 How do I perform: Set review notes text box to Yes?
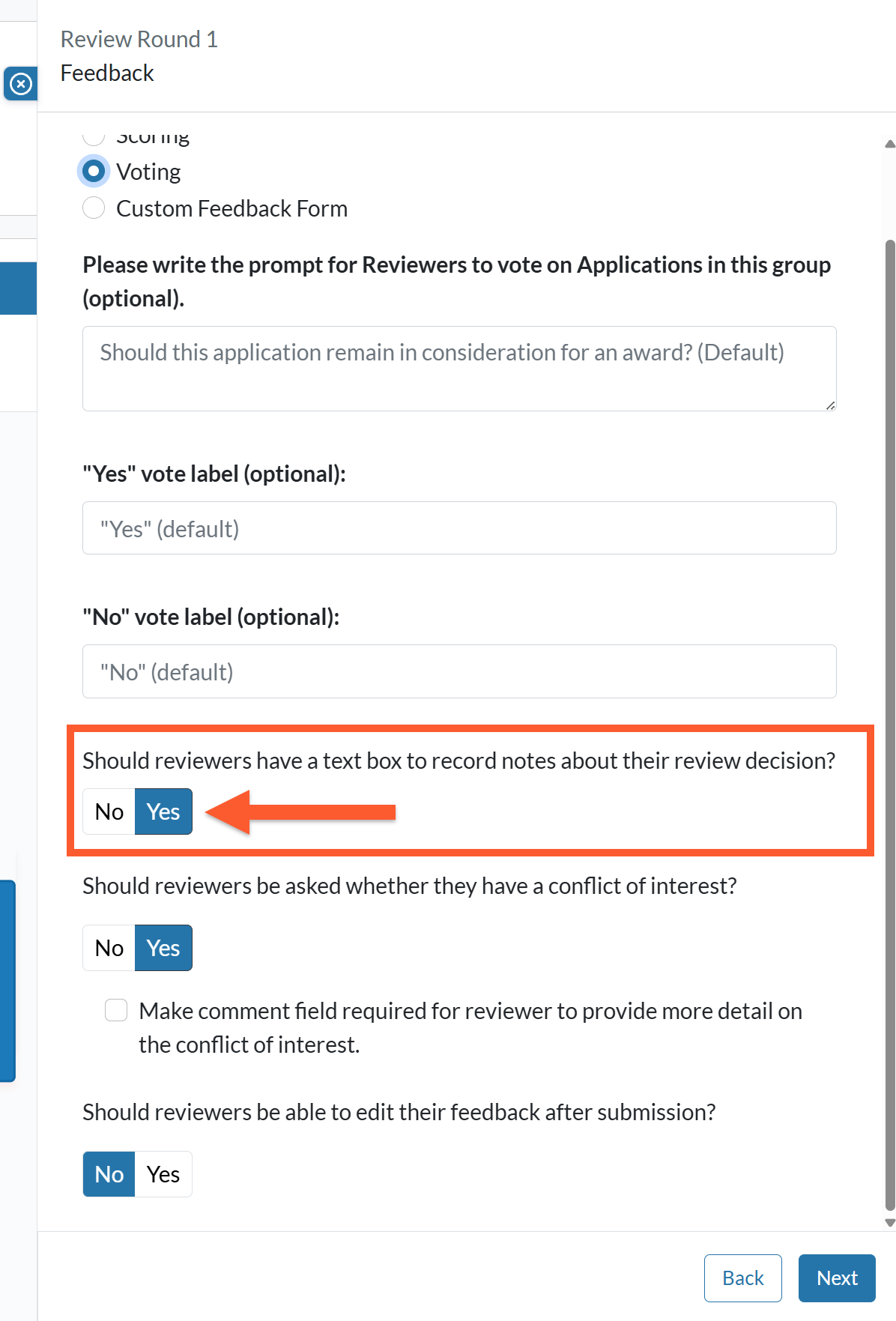pos(163,811)
